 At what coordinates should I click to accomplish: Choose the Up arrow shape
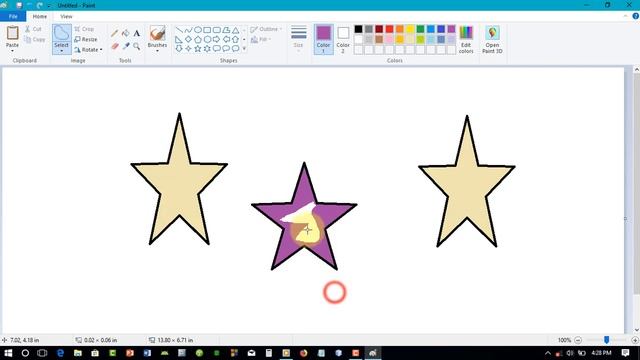click(235, 40)
